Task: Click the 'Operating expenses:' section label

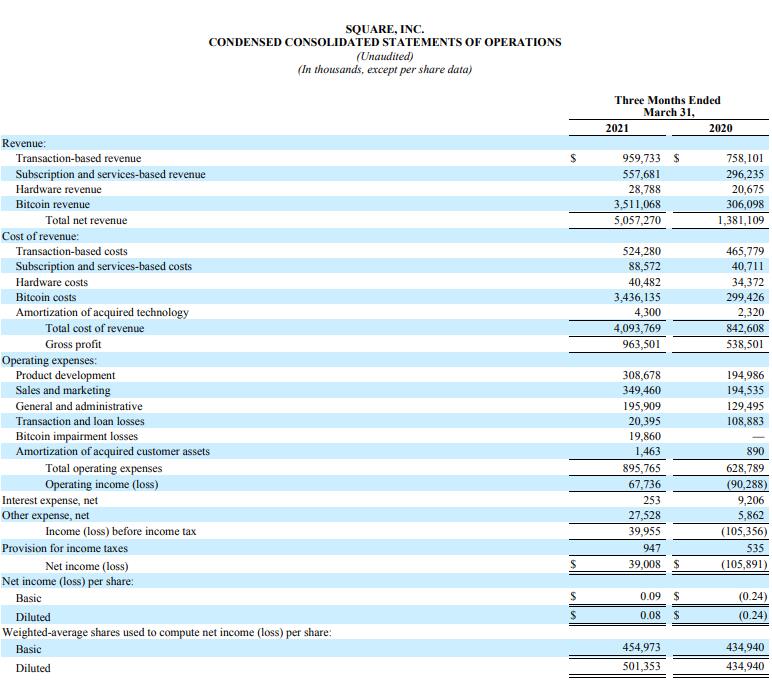Action: tap(49, 360)
